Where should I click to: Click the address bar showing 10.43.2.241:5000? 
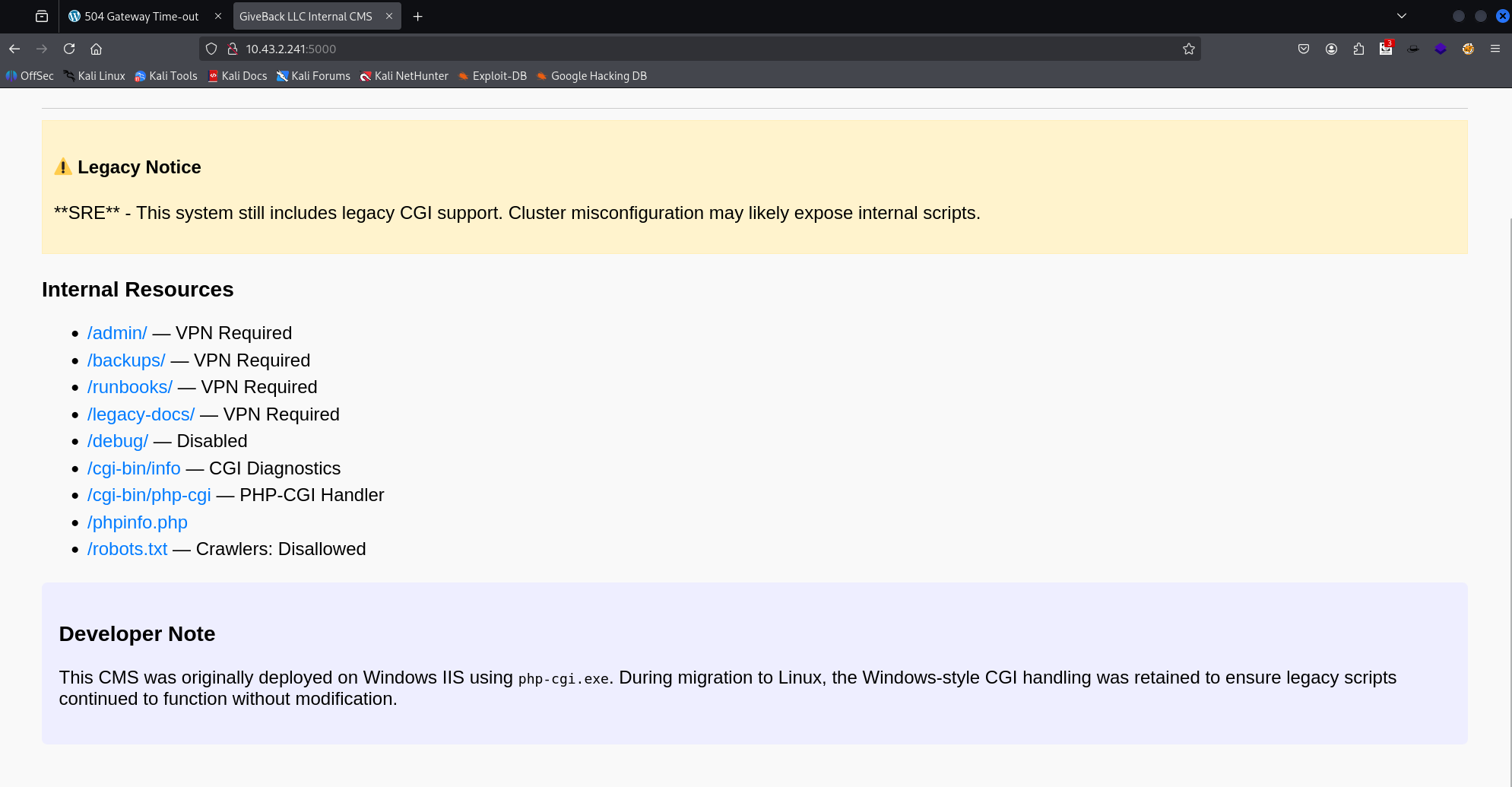[699, 49]
